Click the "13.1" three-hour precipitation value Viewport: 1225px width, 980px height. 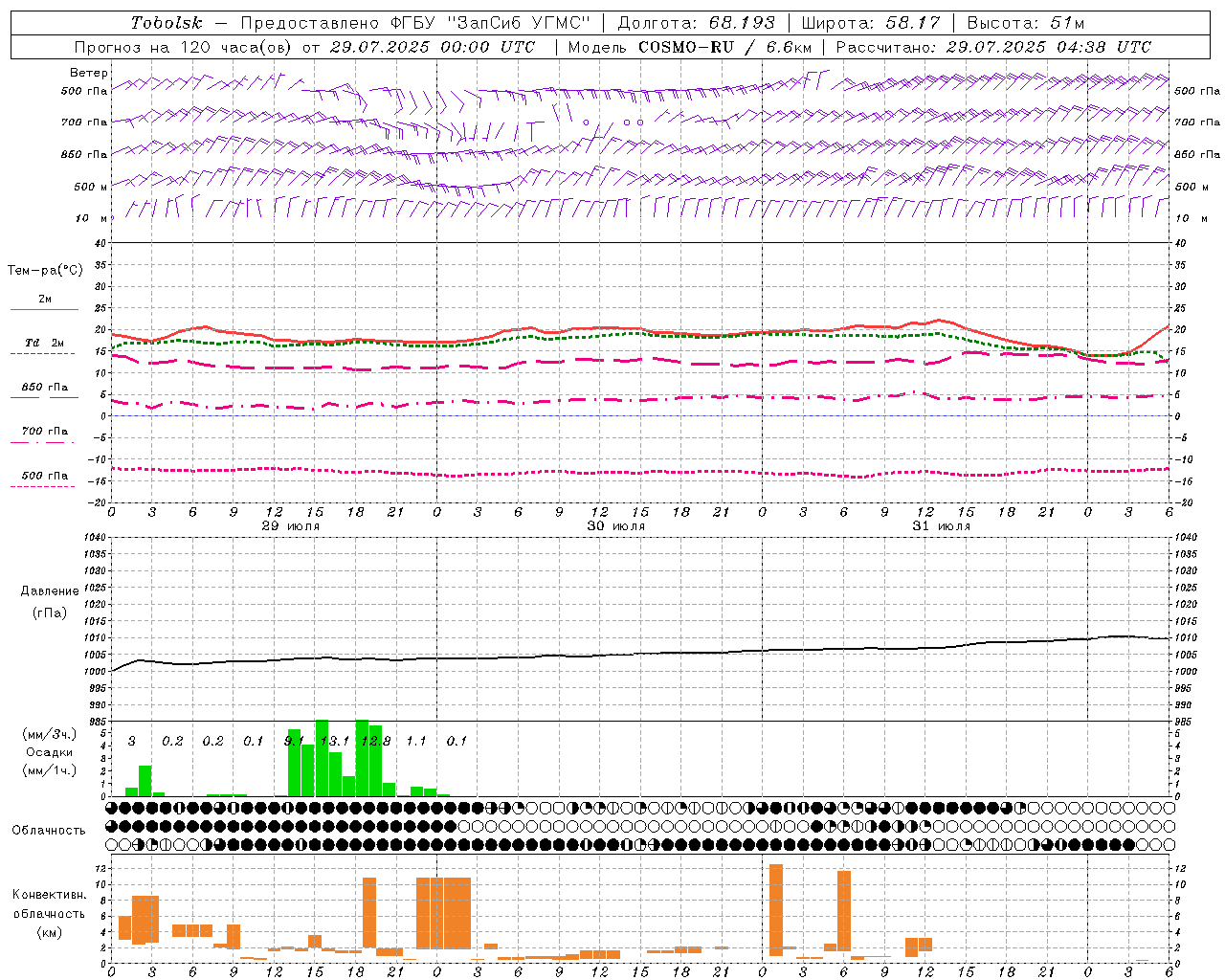[x=335, y=741]
